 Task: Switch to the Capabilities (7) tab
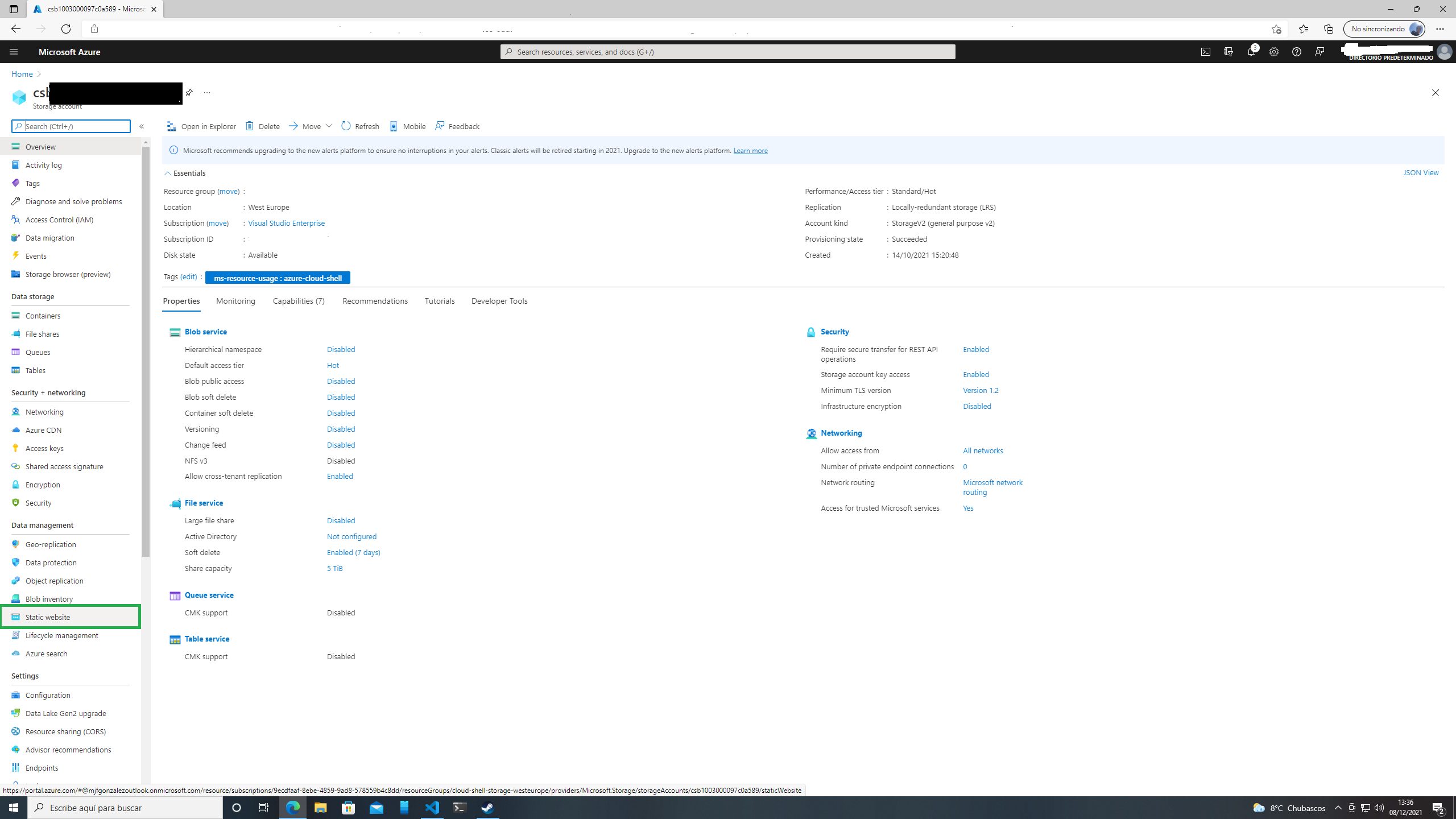tap(299, 301)
